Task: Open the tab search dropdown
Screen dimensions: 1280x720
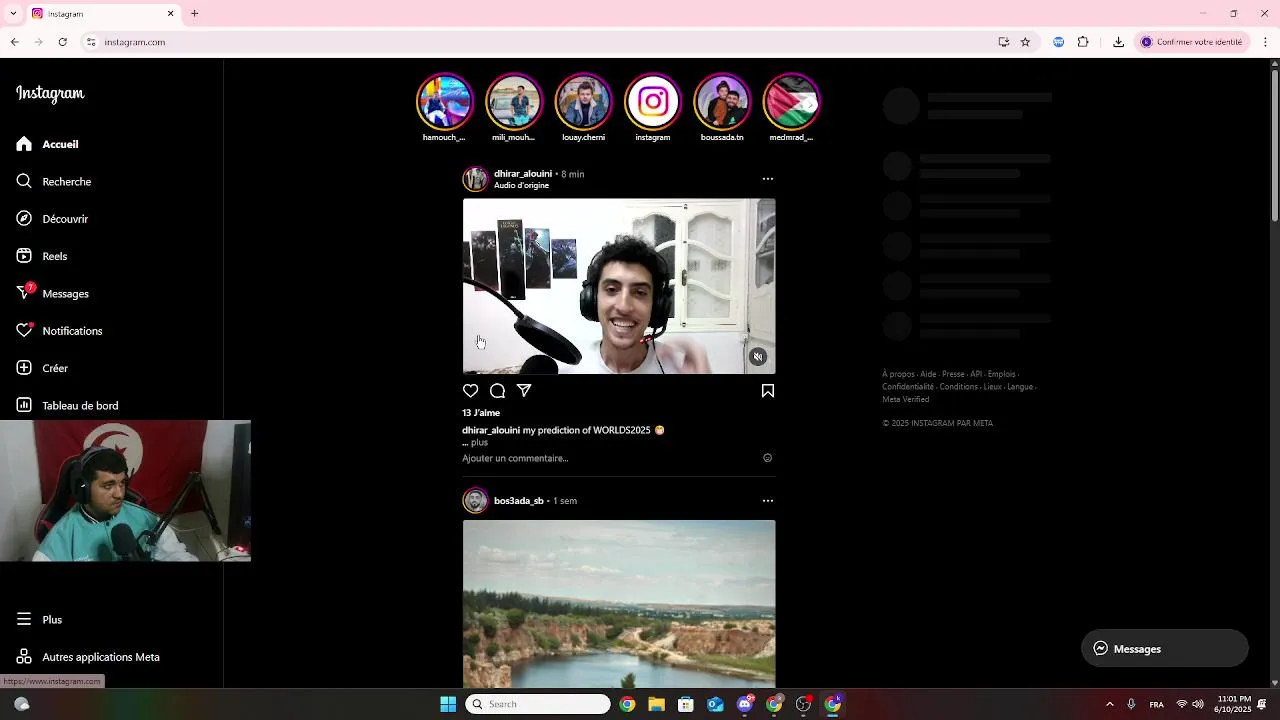Action: 14,14
